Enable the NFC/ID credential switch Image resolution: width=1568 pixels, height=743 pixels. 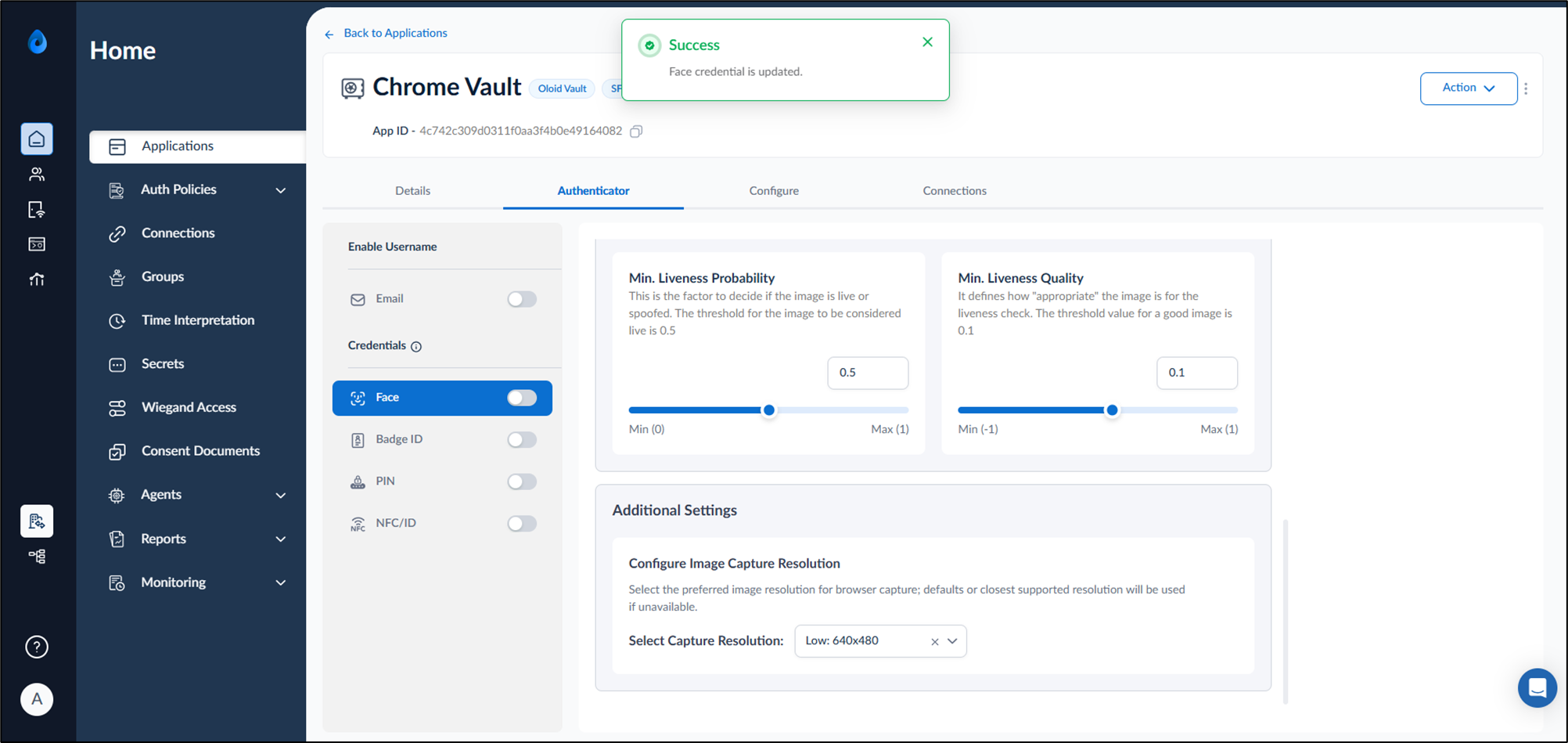[x=522, y=524]
